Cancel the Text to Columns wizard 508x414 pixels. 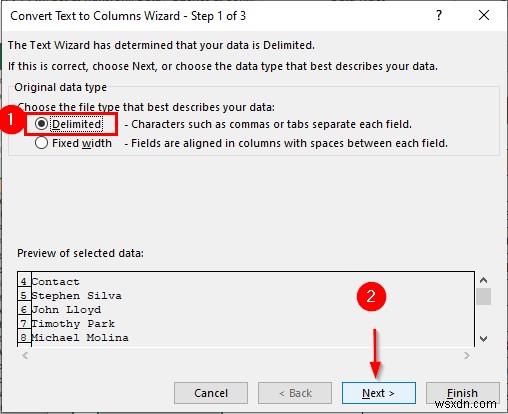point(211,393)
